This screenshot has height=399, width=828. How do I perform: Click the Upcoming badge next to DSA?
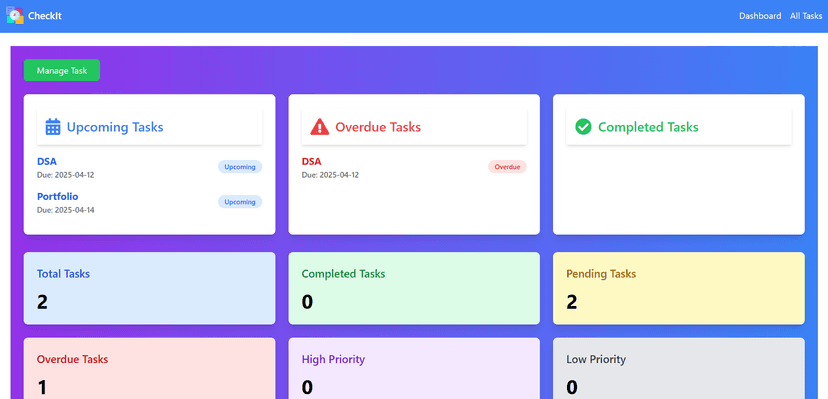coord(240,167)
